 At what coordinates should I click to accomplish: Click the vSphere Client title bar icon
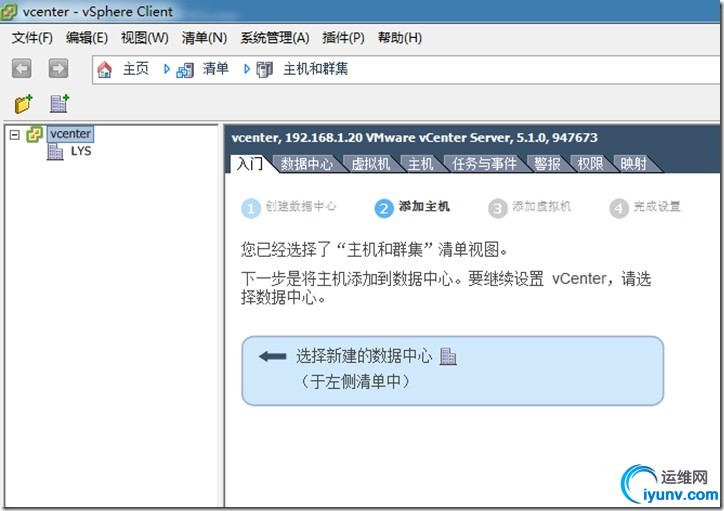point(9,11)
